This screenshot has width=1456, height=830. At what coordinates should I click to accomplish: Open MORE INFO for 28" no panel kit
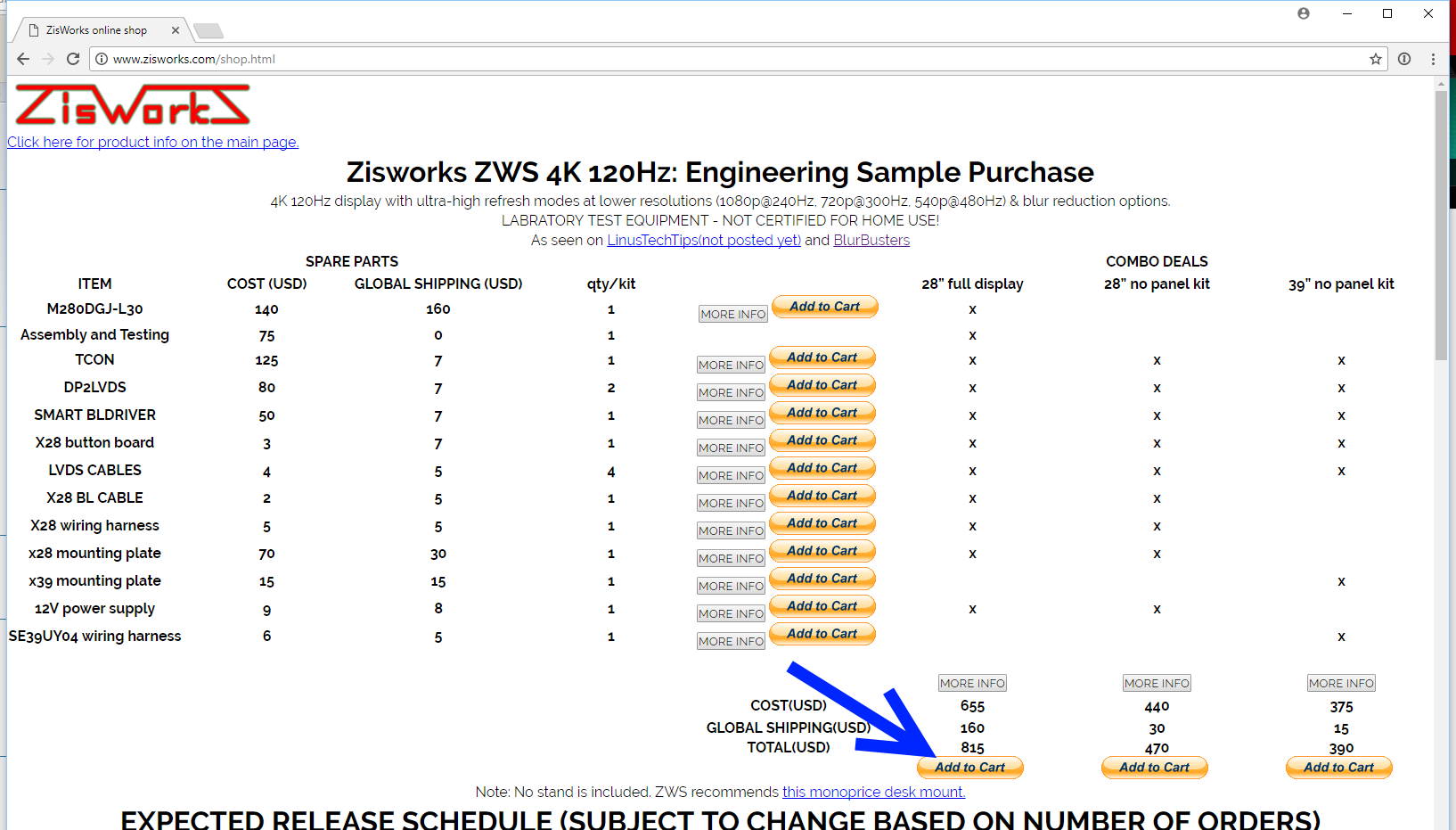(x=1156, y=683)
